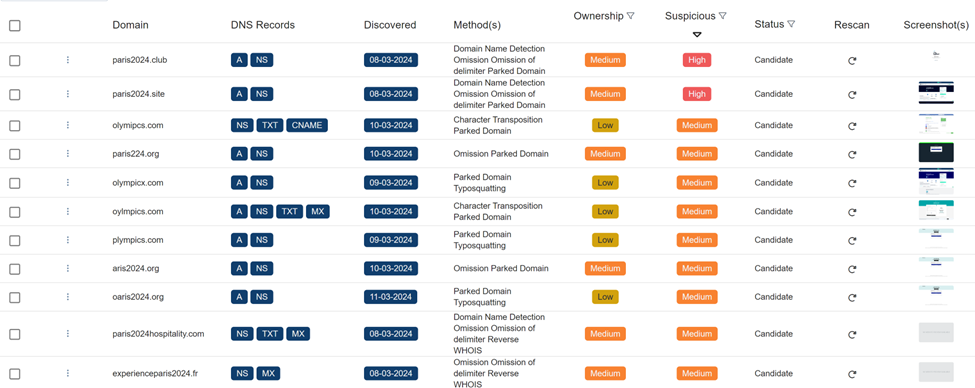Click the oaris2024.org domain name
Viewport: 975px width, 388px height.
[138, 297]
